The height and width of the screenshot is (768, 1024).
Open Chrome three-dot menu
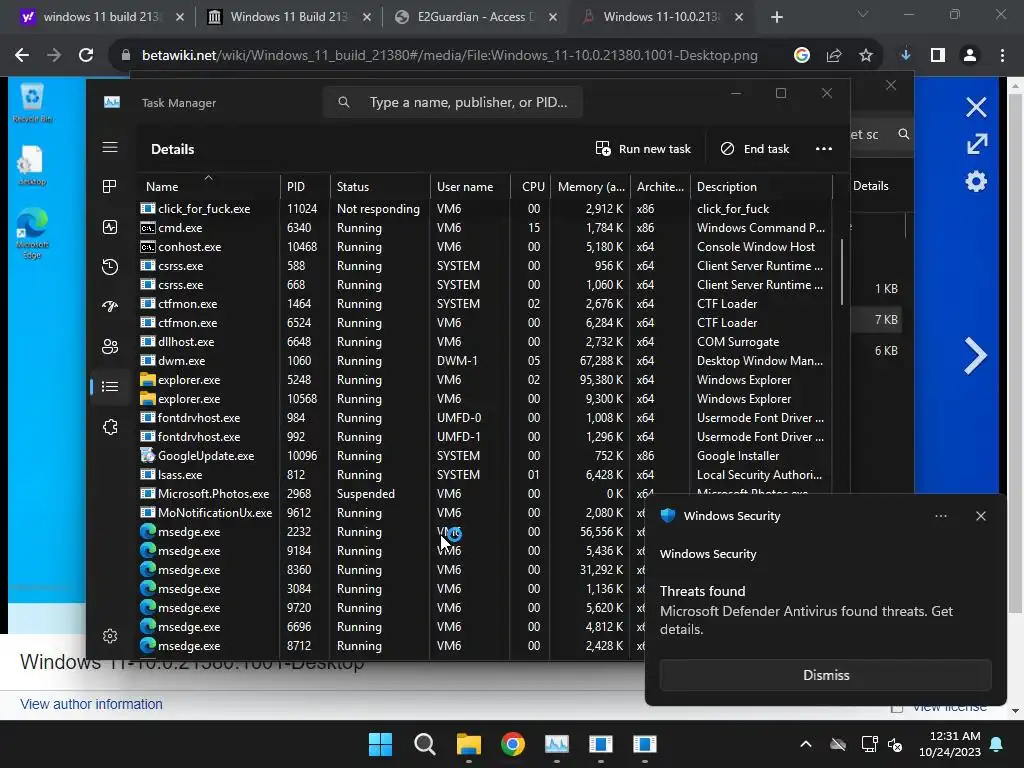1002,56
